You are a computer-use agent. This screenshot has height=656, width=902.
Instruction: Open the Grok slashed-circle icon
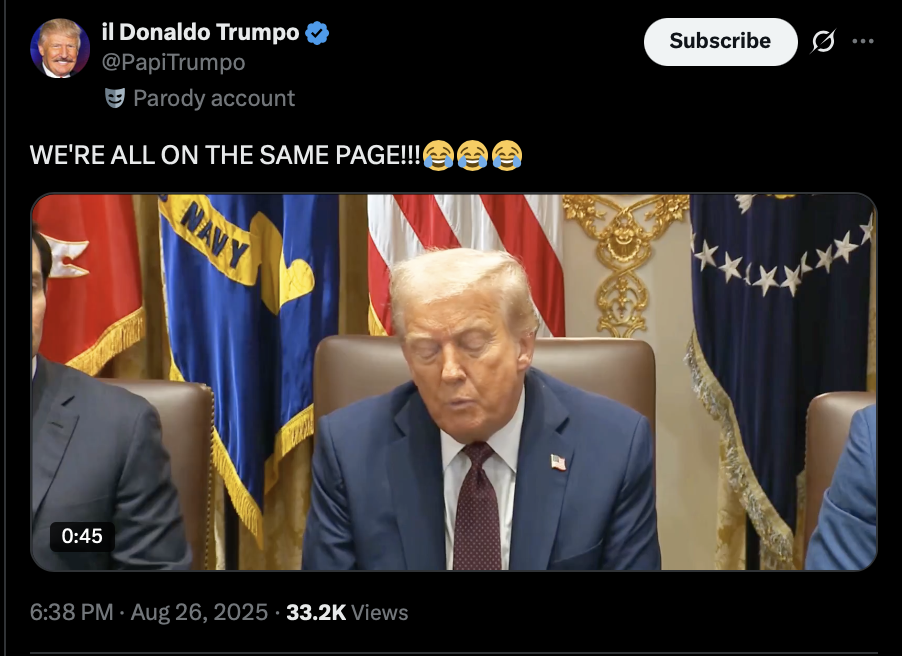[823, 41]
